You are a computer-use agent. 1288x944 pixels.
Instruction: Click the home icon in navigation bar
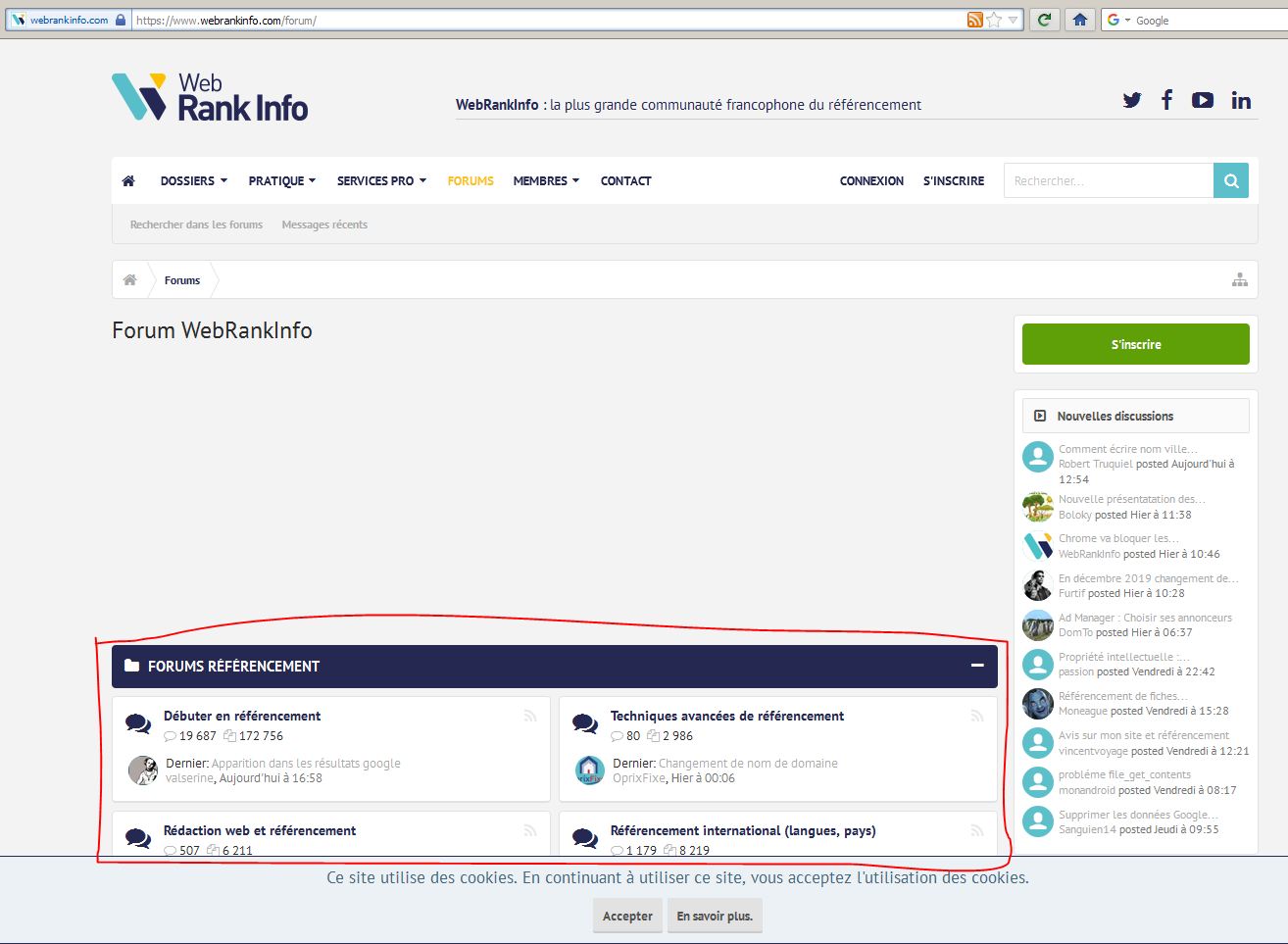(128, 180)
